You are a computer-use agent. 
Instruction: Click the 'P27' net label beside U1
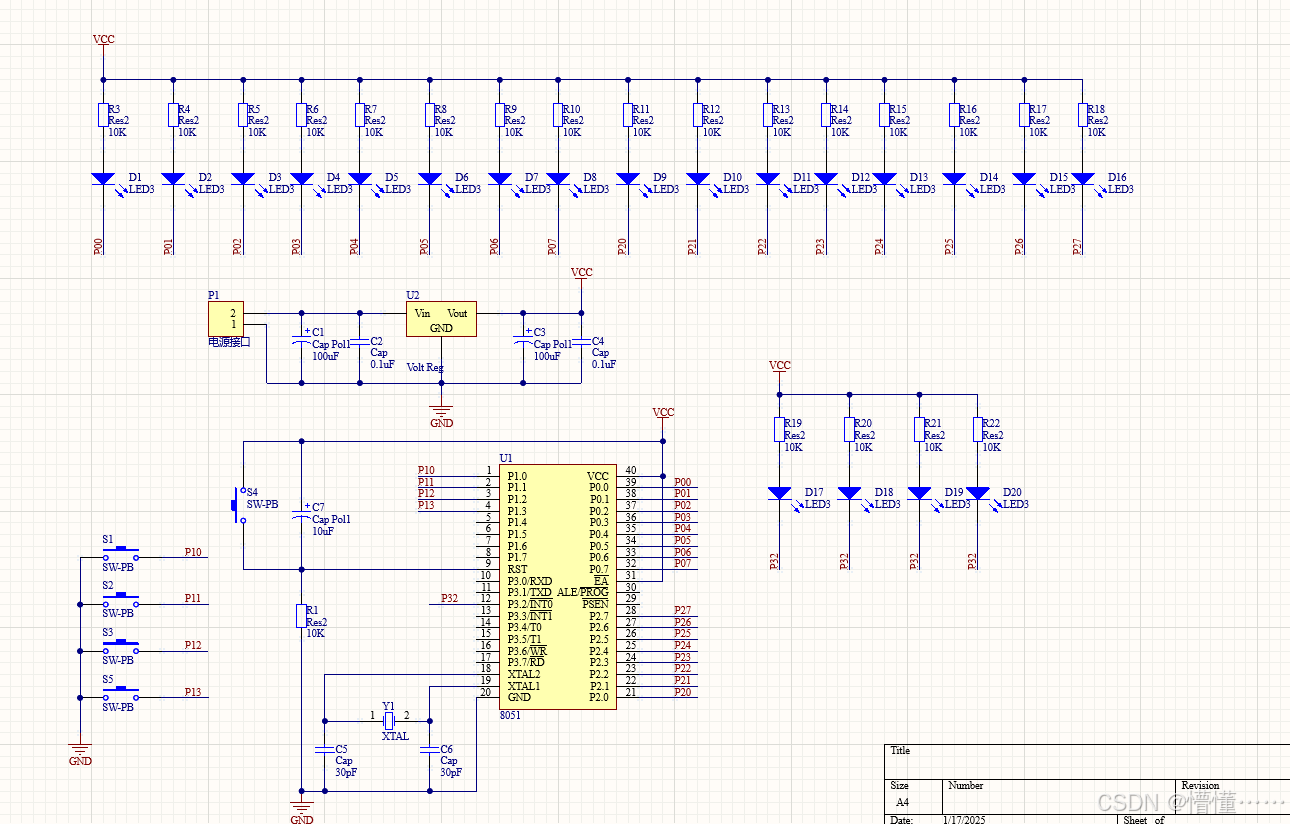tap(682, 610)
